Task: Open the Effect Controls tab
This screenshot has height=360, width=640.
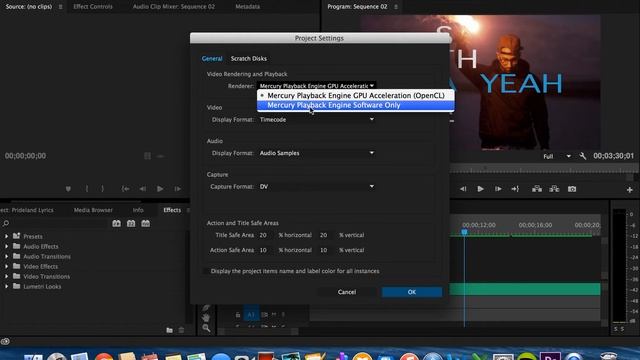Action: point(93,7)
